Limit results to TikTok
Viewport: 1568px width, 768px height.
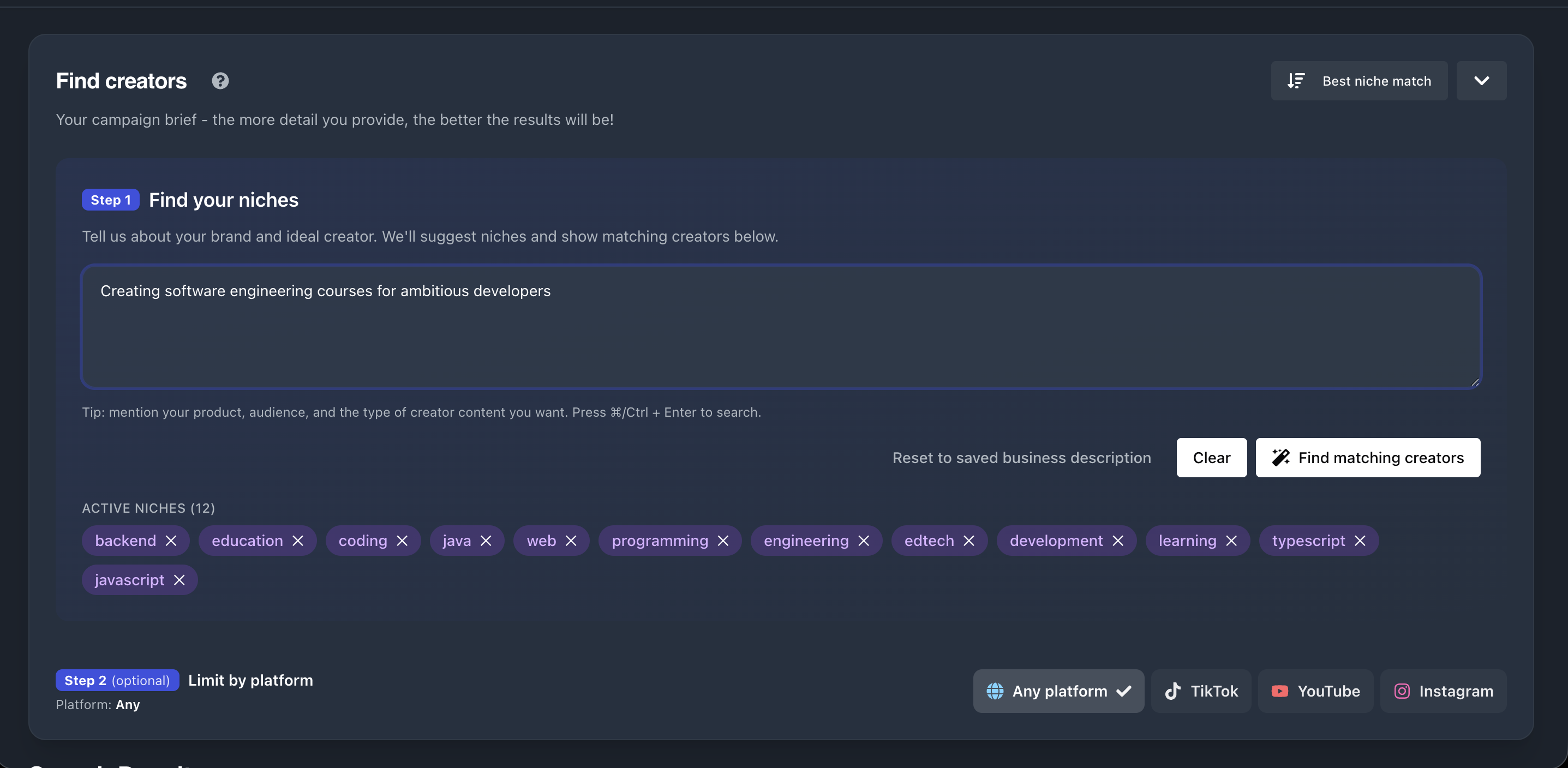(1201, 691)
